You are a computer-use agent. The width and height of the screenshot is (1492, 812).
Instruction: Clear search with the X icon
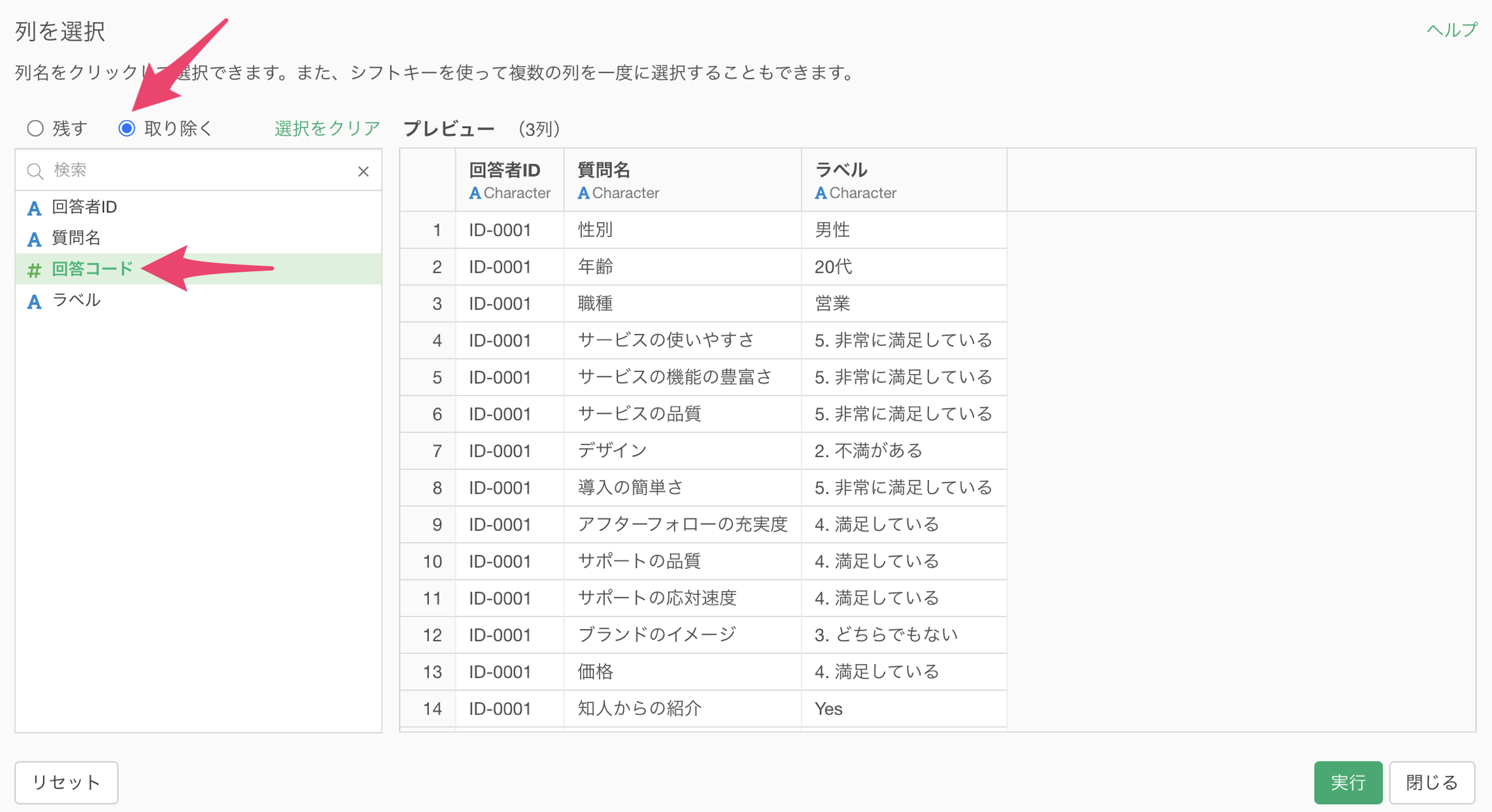pos(364,171)
